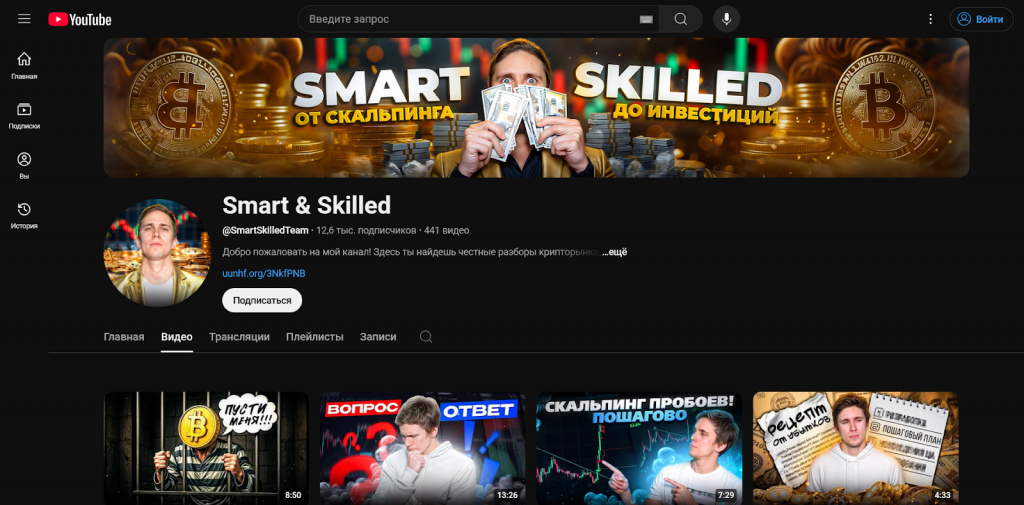
Task: Open the uunhf.org/3NkfPNB link
Action: [264, 273]
